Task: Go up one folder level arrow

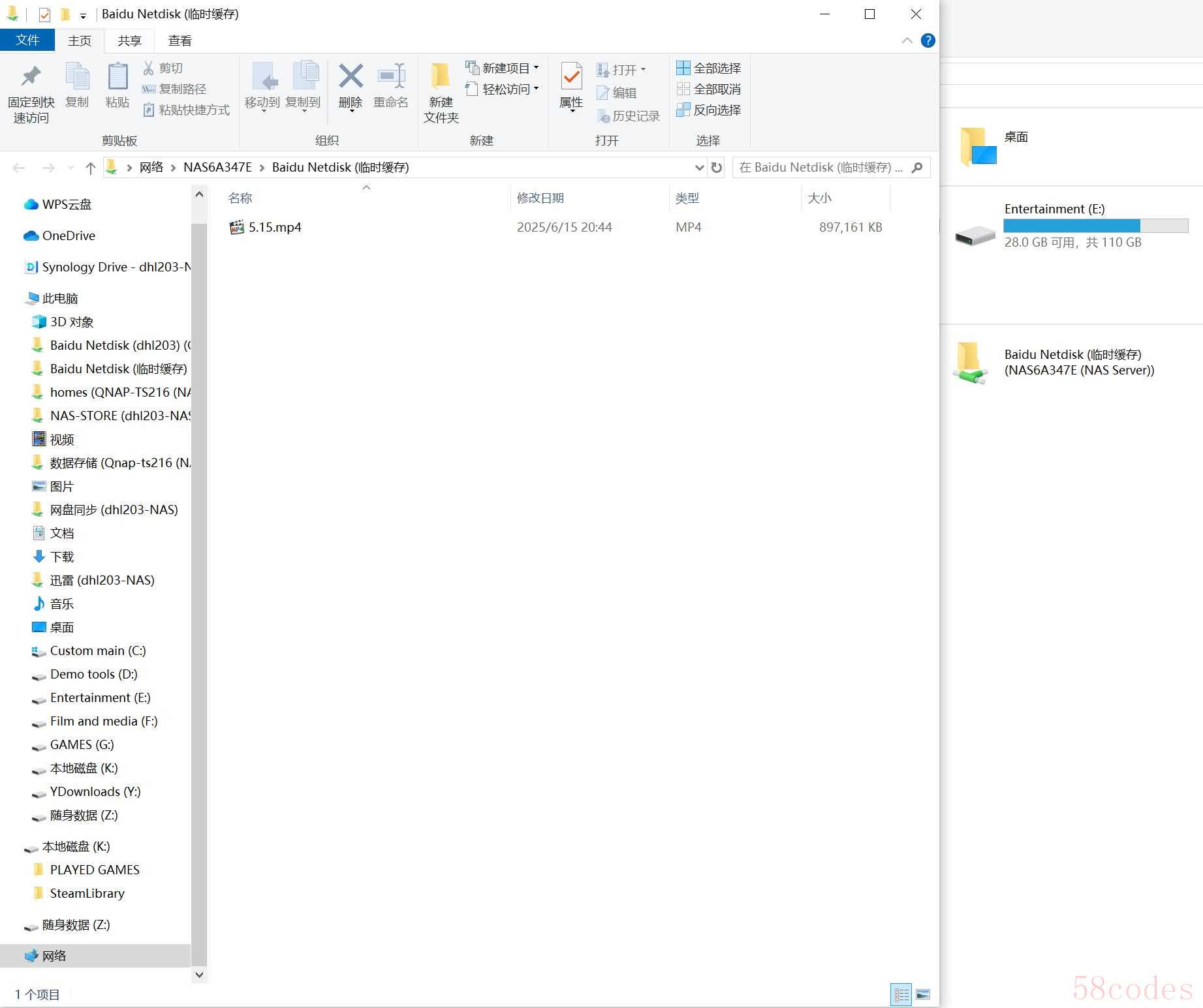Action: point(91,168)
